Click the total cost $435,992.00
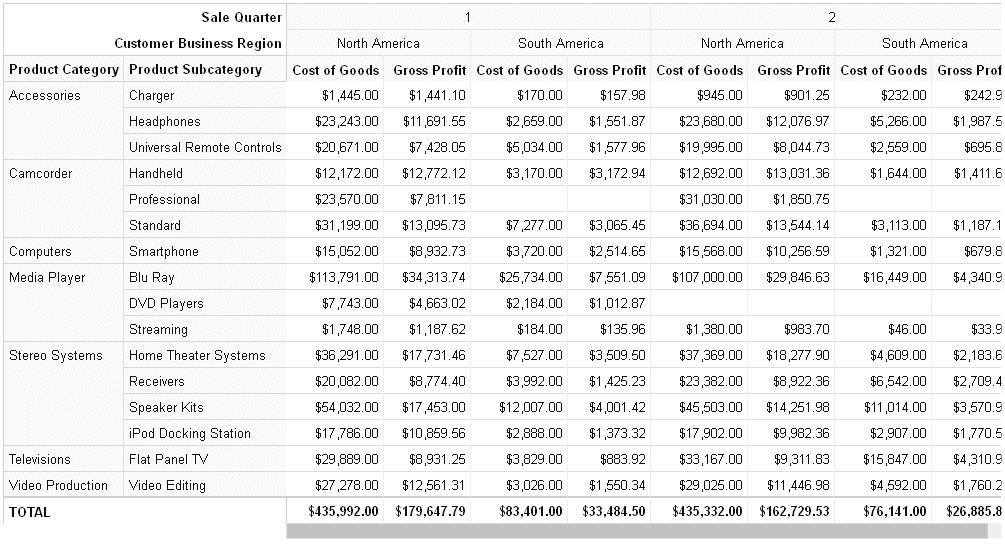1005x545 pixels. click(x=344, y=512)
